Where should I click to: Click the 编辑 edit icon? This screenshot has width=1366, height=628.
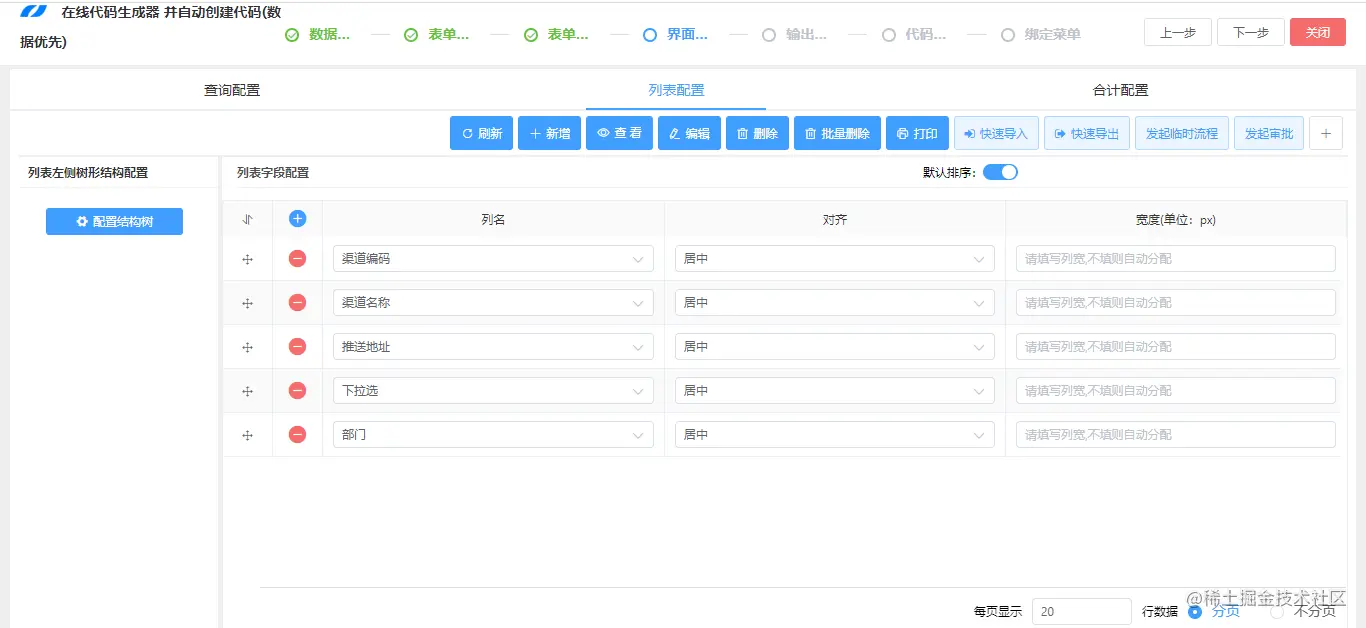click(x=676, y=132)
